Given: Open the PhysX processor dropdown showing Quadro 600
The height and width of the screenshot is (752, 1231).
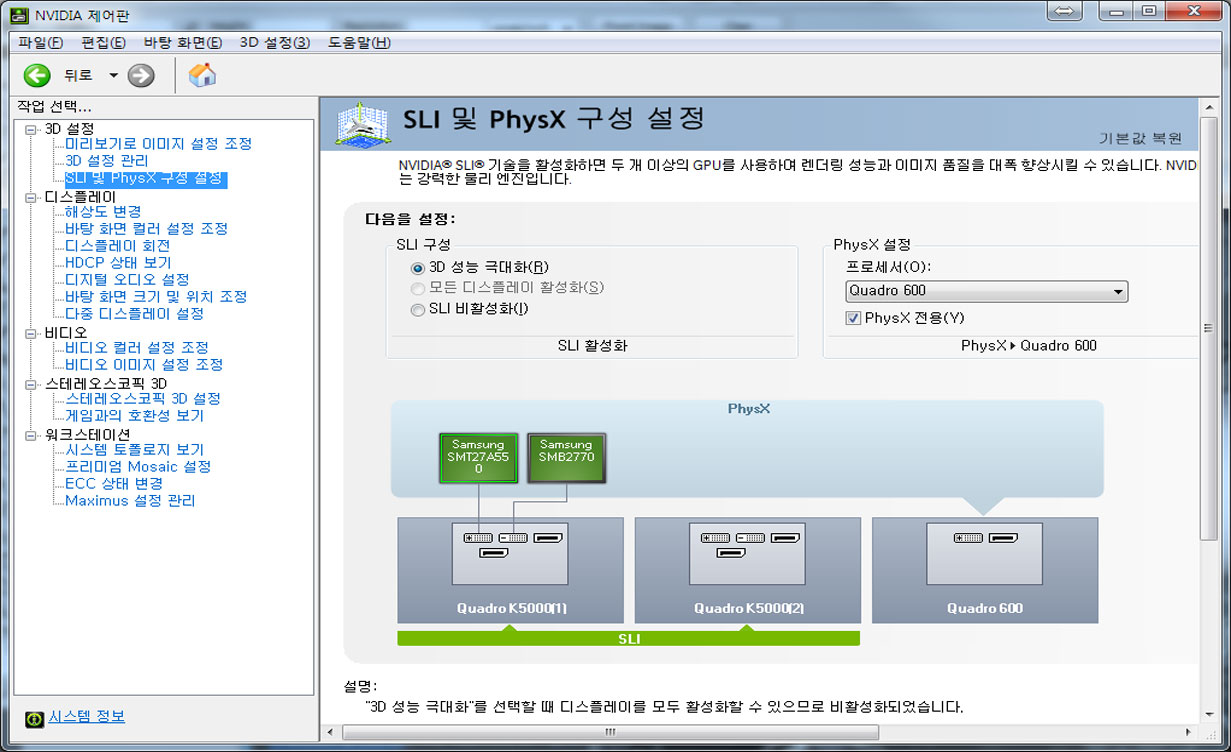Looking at the screenshot, I should [x=986, y=291].
